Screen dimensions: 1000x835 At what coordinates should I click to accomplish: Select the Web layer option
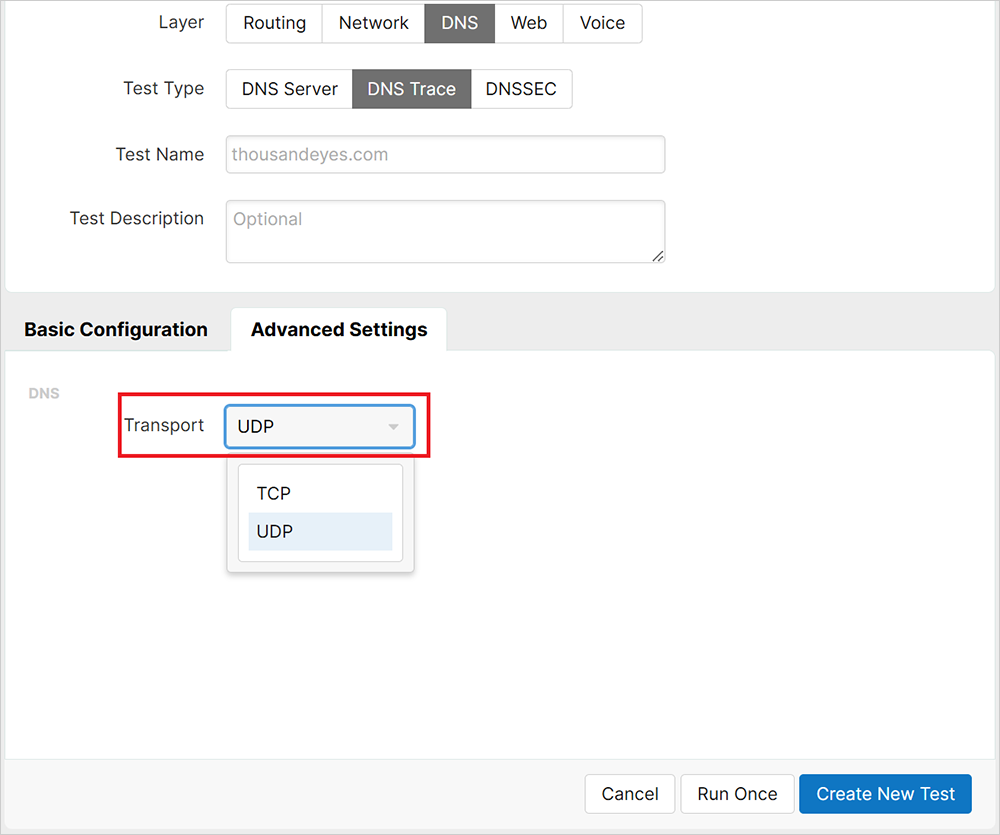pyautogui.click(x=528, y=23)
